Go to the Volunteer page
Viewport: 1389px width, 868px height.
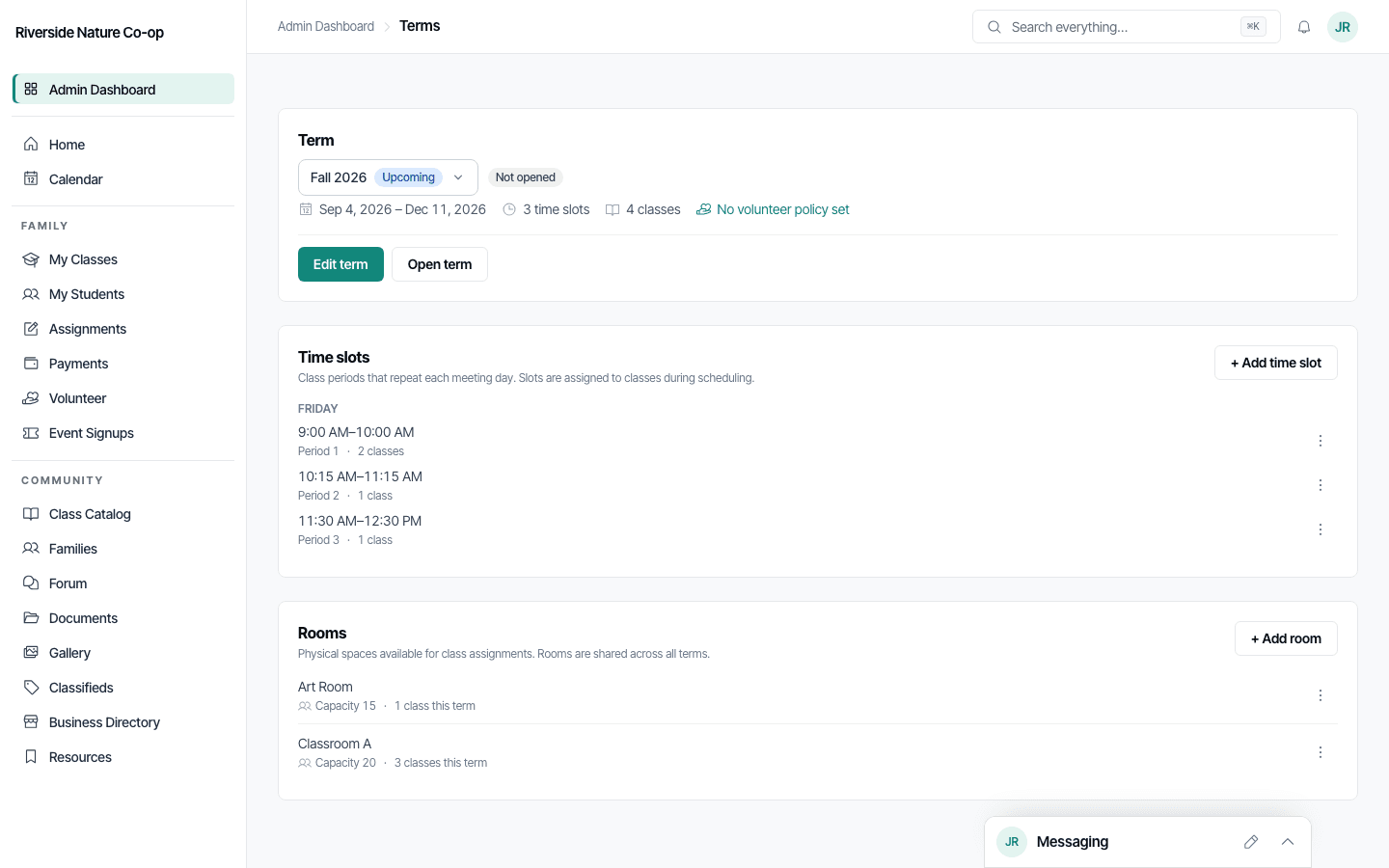coord(123,398)
